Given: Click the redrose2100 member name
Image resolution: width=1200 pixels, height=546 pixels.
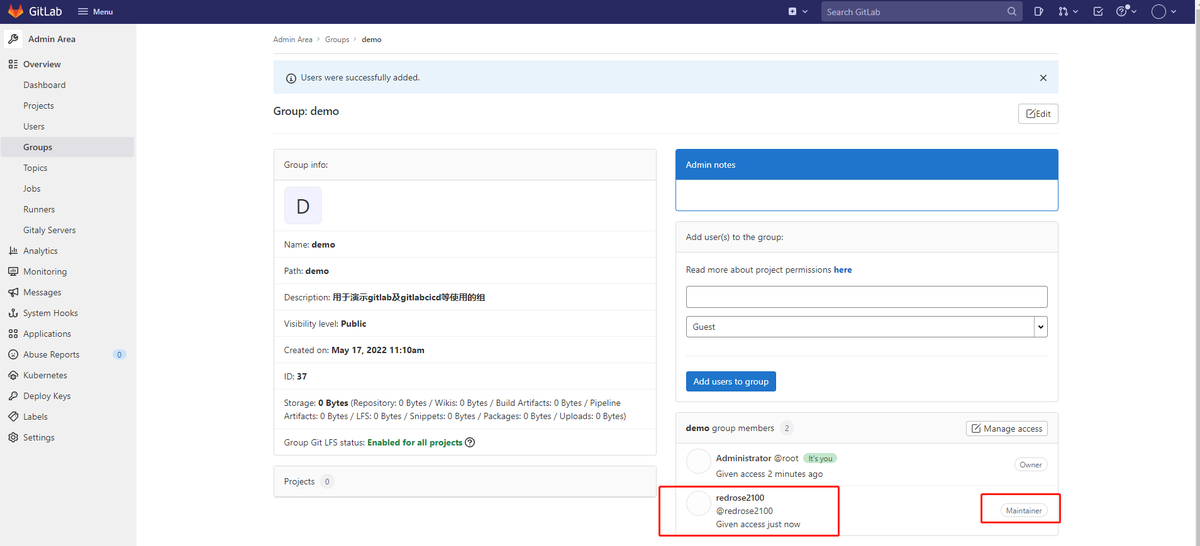Looking at the screenshot, I should [740, 498].
